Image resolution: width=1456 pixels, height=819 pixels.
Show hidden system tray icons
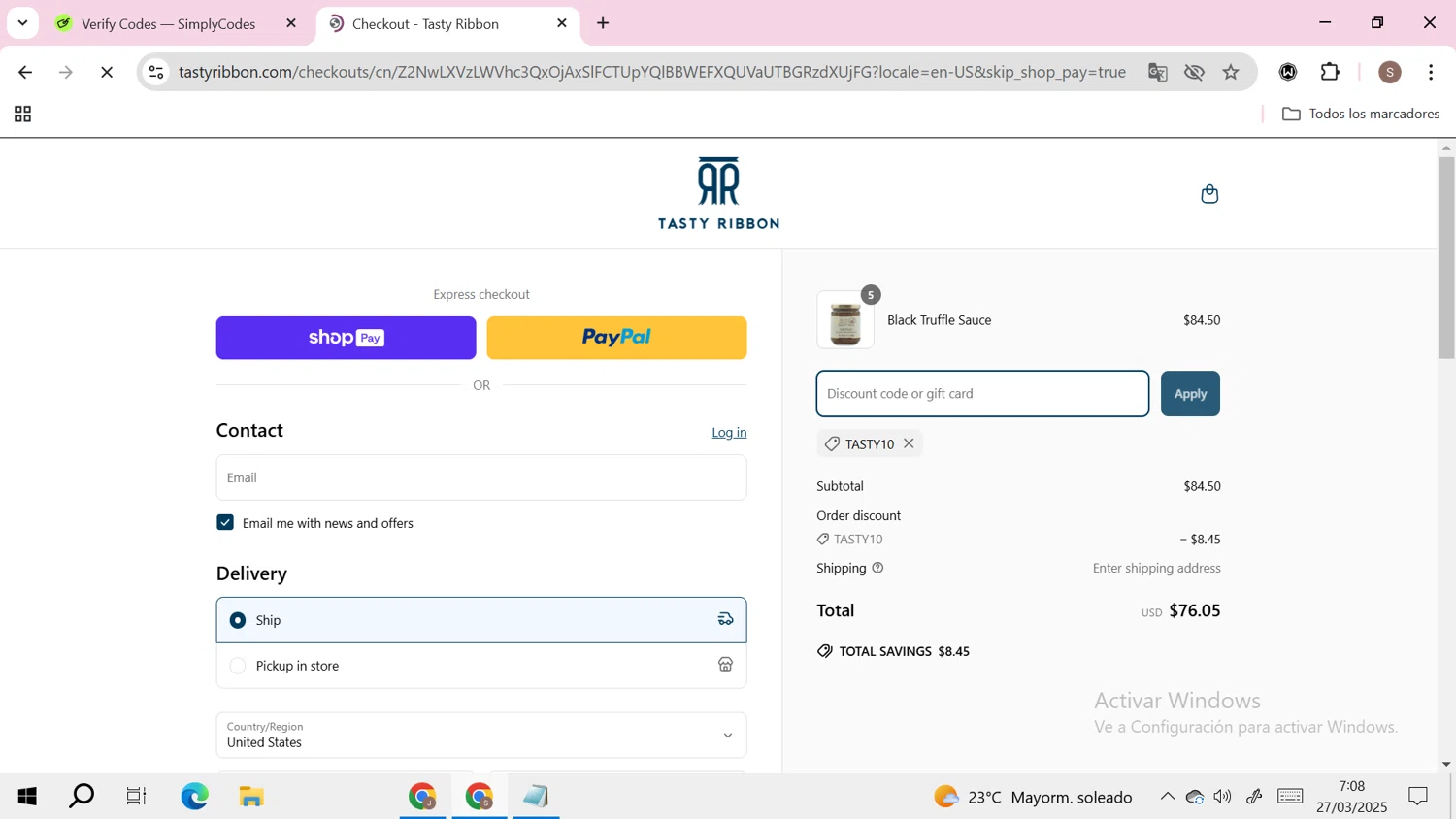[1167, 797]
